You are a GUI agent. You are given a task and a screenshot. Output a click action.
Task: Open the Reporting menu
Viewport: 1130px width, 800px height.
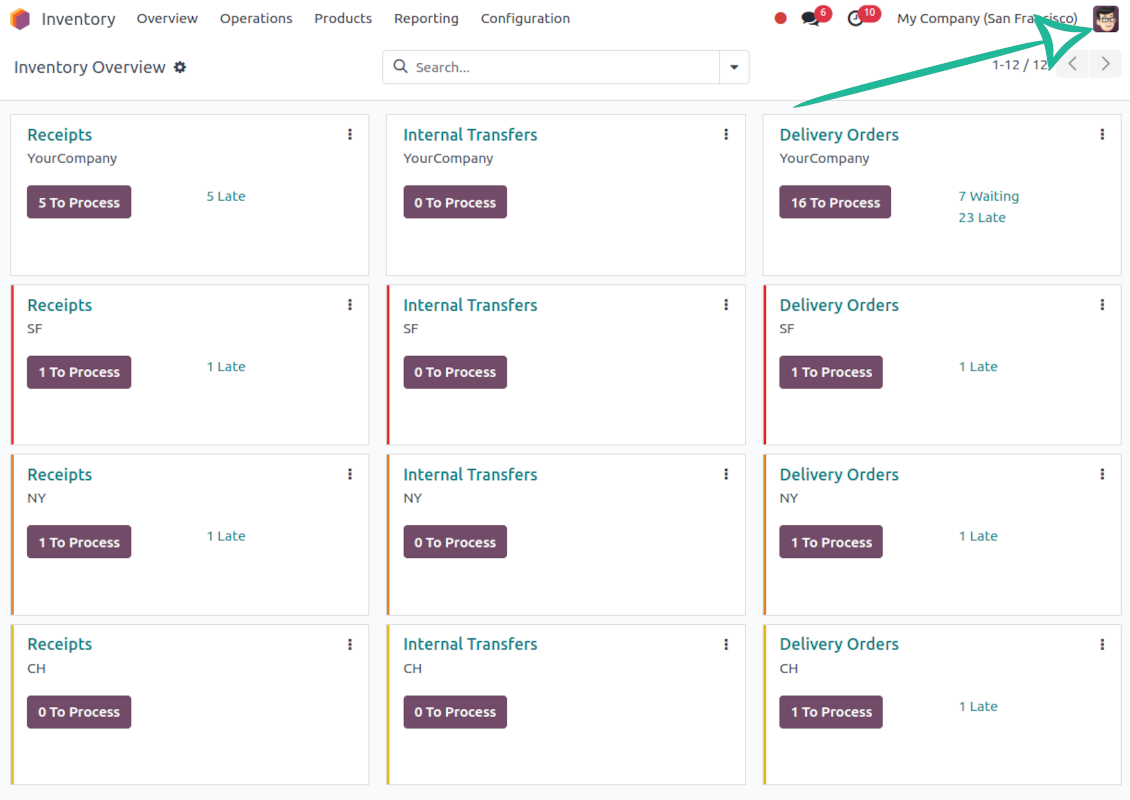click(426, 19)
